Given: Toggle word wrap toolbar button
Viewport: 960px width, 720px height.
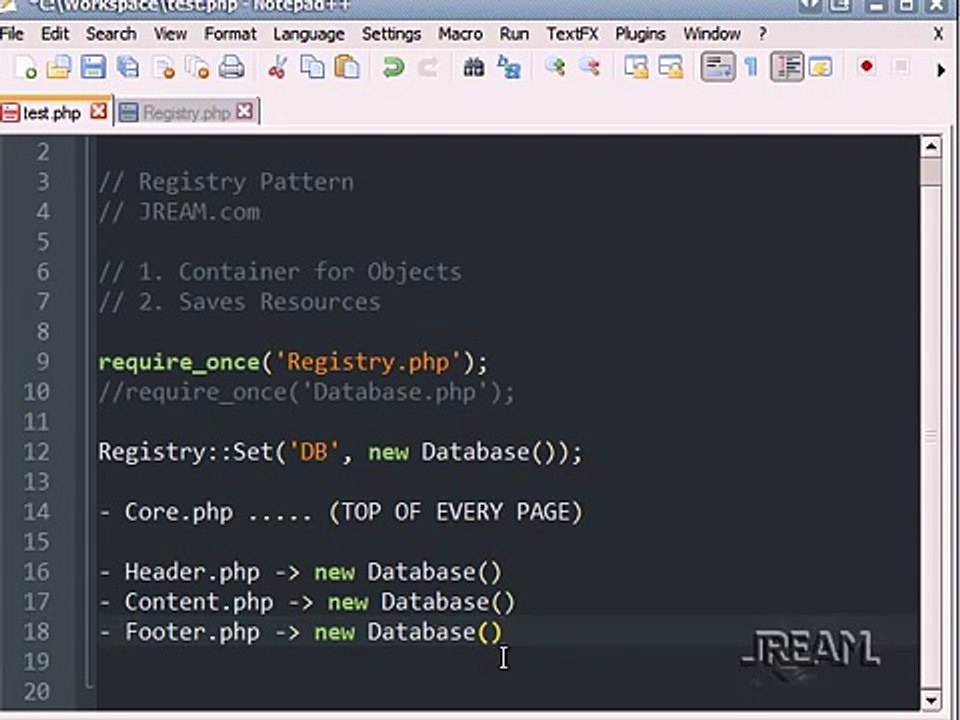Looking at the screenshot, I should (x=718, y=67).
